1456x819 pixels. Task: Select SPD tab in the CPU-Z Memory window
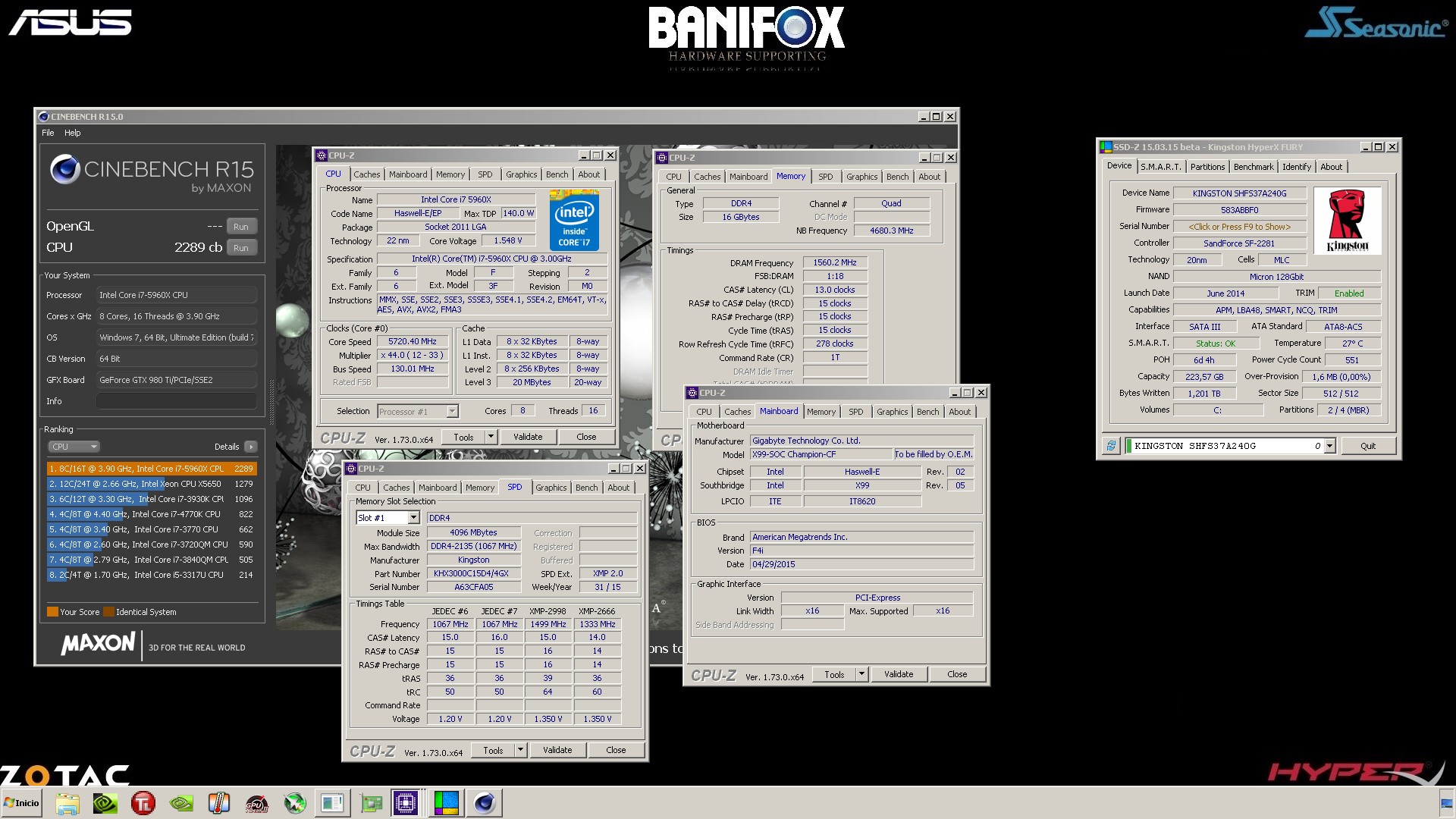point(826,177)
